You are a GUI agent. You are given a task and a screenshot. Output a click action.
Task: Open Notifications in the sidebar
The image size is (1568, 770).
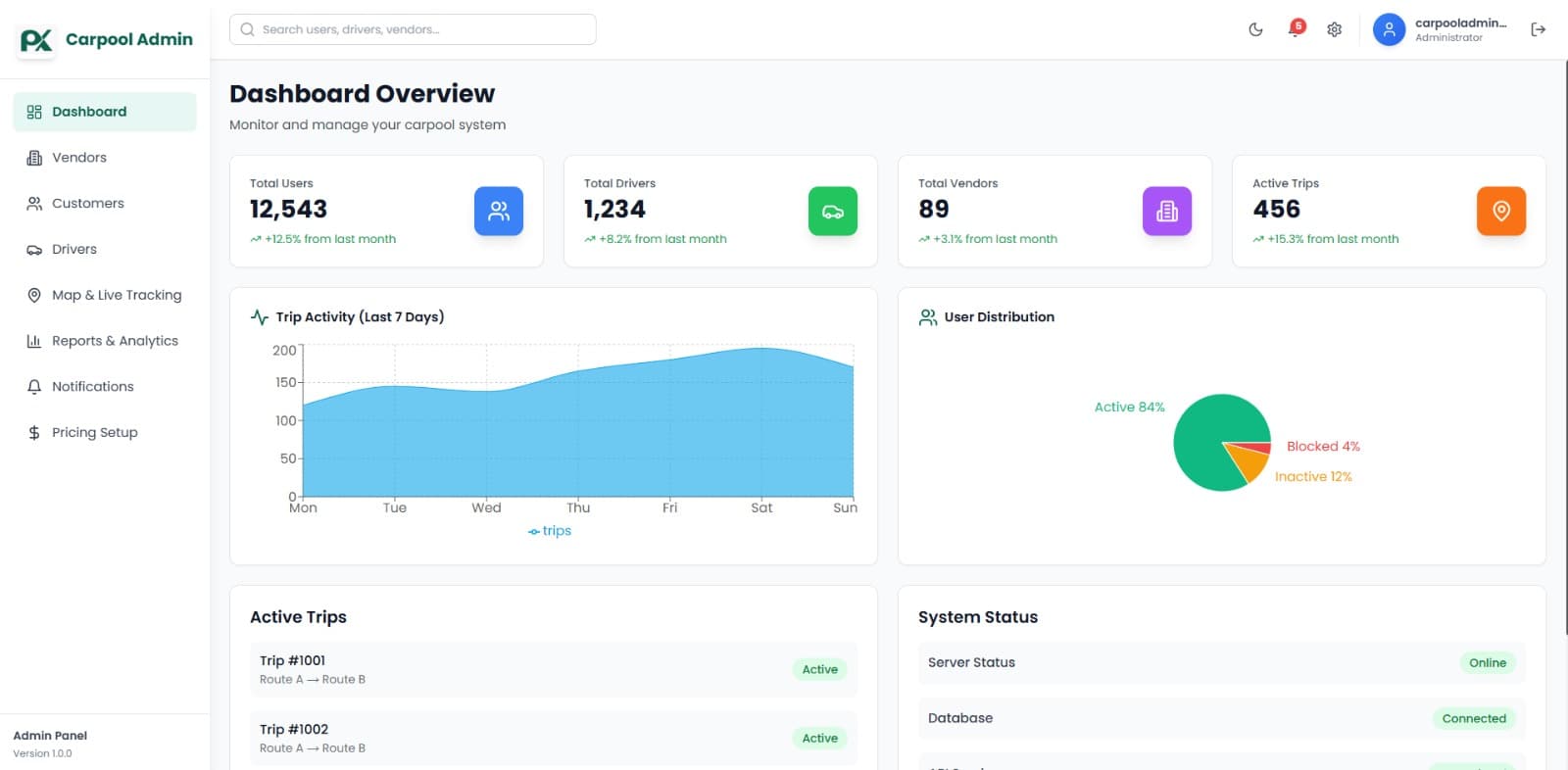tap(105, 387)
